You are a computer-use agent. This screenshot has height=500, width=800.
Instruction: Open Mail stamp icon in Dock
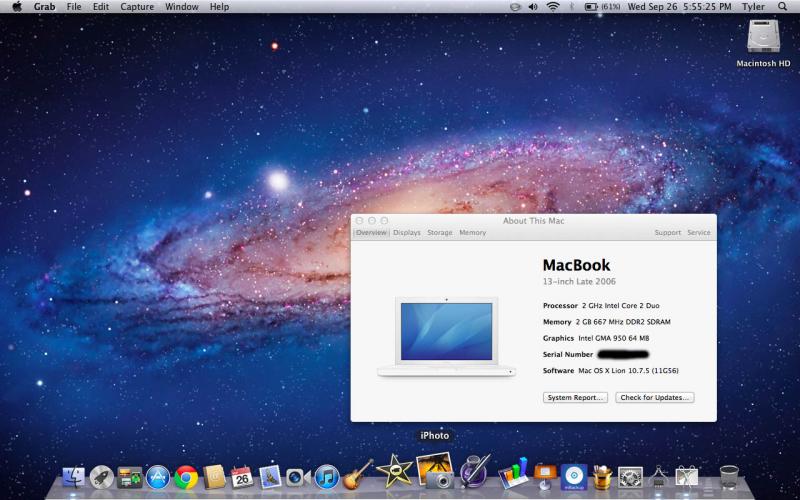tap(269, 478)
